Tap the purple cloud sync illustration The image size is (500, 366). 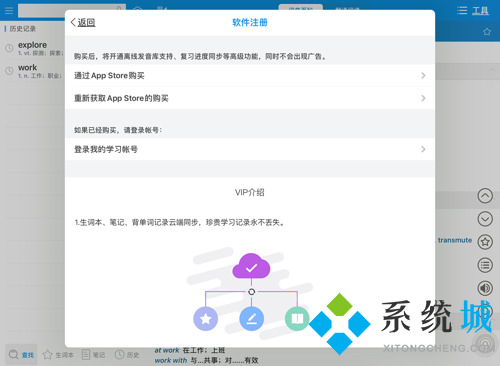251,266
